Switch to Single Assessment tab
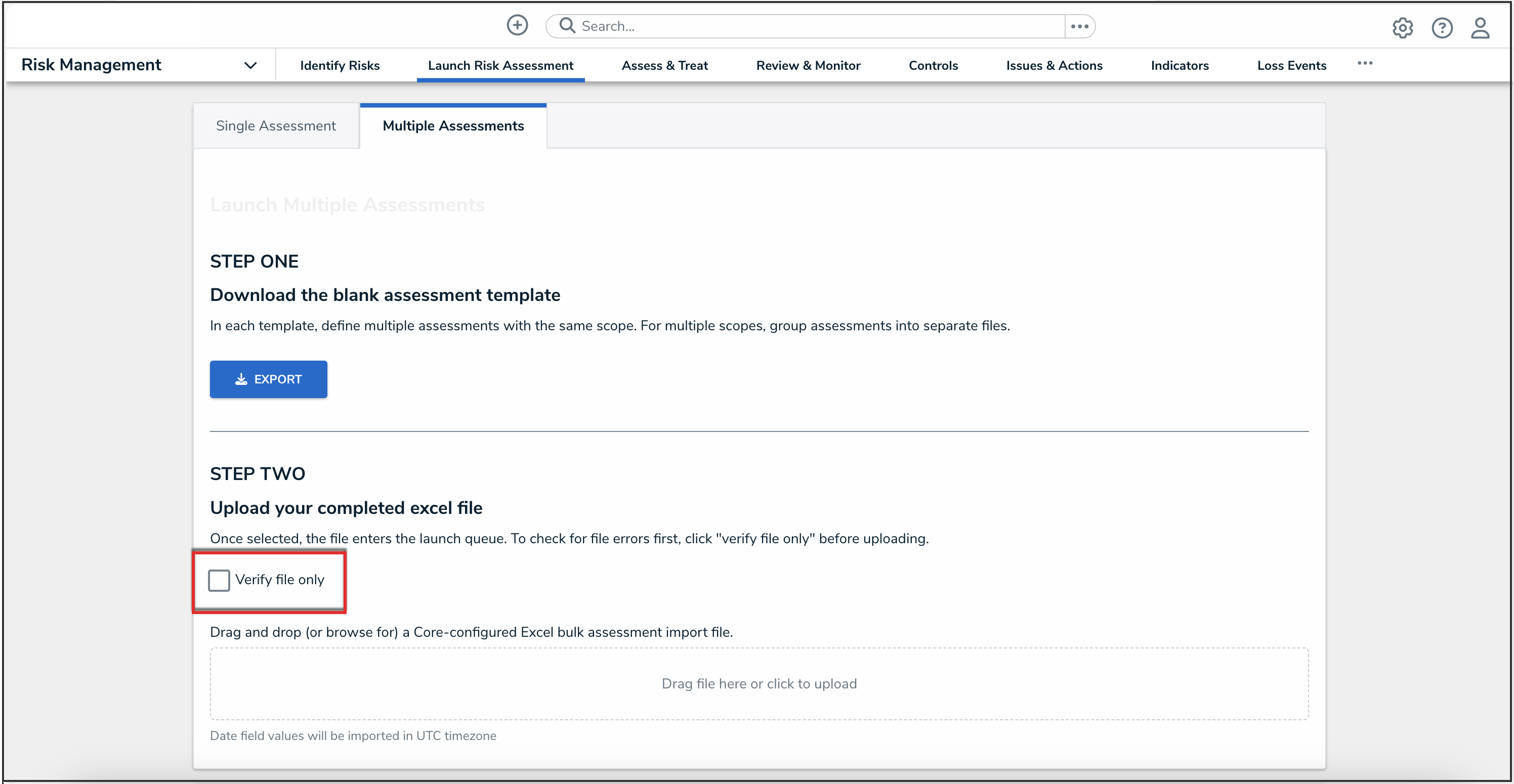Screen dimensions: 1514x784 [x=276, y=126]
